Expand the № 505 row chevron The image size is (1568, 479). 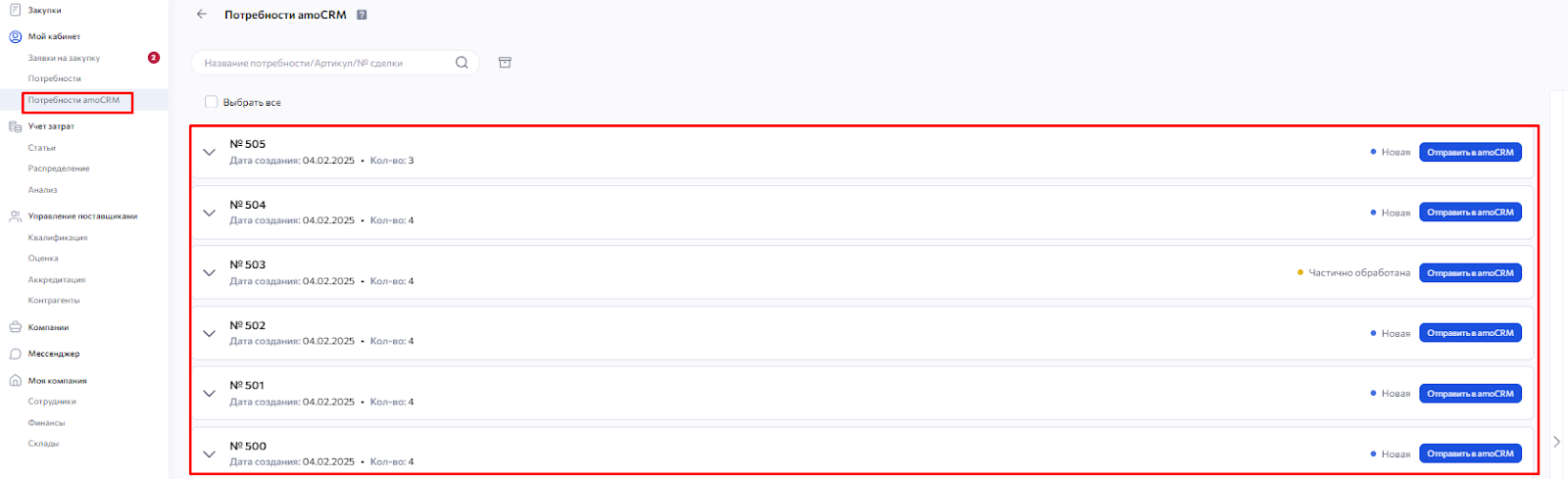coord(209,152)
